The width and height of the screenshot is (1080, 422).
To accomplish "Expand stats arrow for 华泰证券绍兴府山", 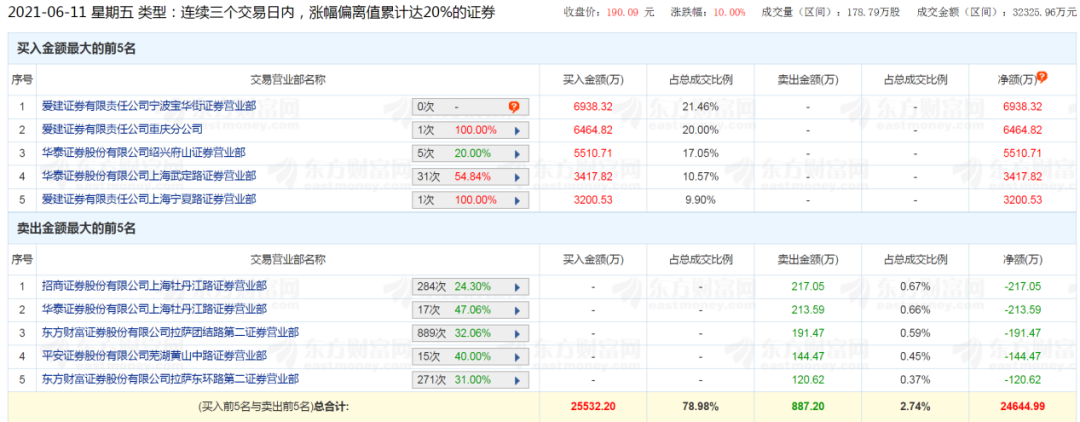I will [x=517, y=153].
